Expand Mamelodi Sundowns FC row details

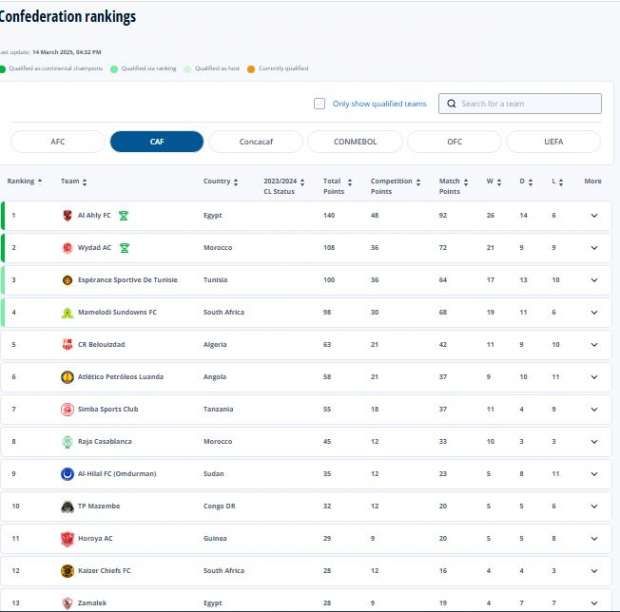coord(594,313)
